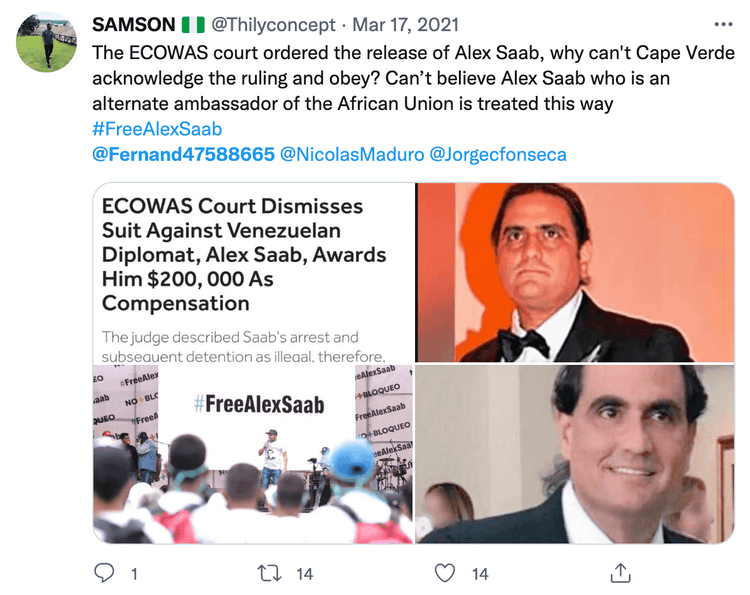View the photo of man in tuxedo
Screen dimensions: 750x595
coord(575,273)
